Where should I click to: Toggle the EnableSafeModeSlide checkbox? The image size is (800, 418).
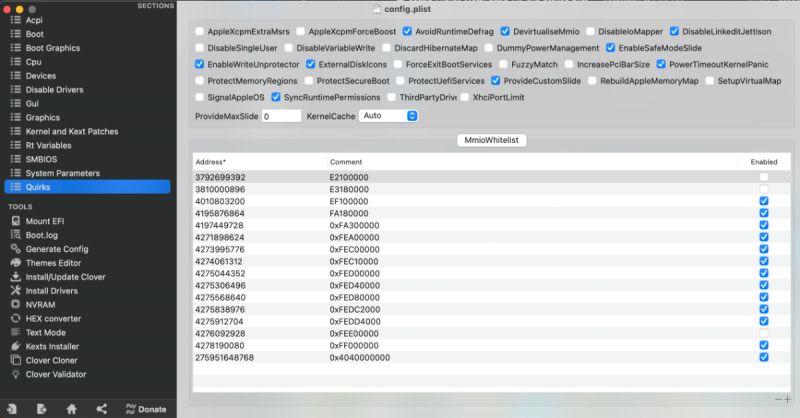click(x=611, y=48)
